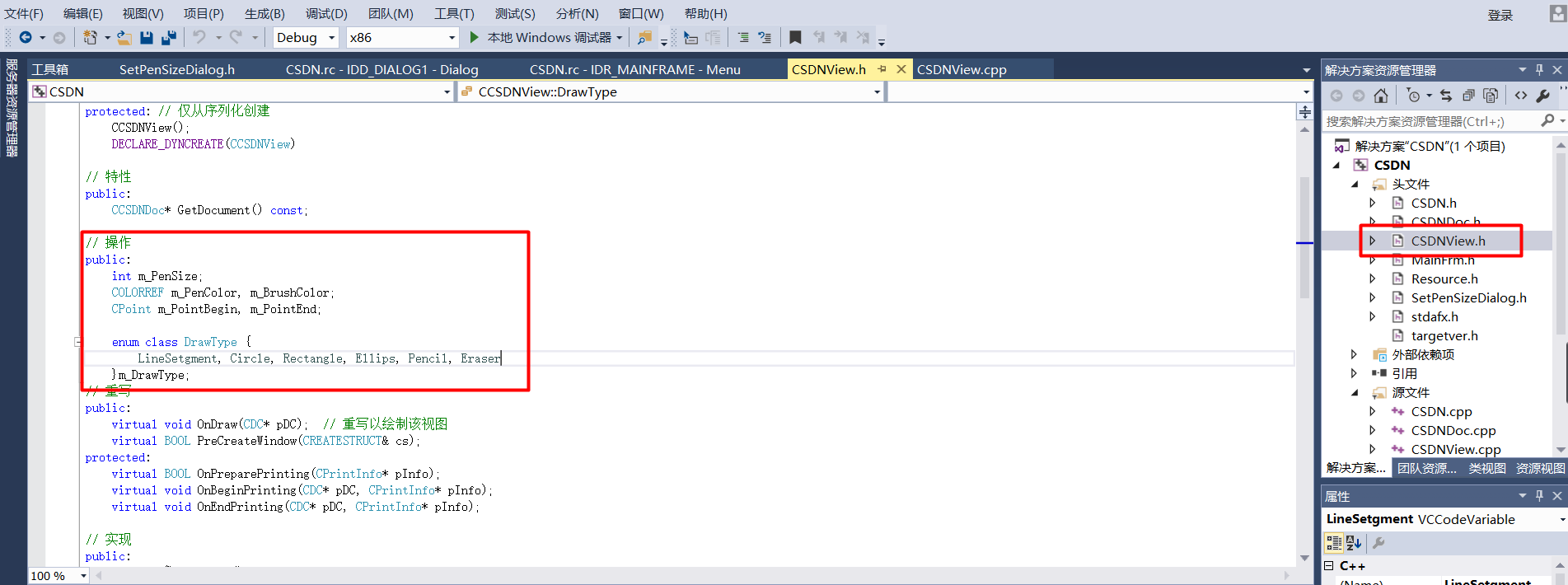Open the x86 platform dropdown
Screen dimensions: 1568x585
pos(452,37)
